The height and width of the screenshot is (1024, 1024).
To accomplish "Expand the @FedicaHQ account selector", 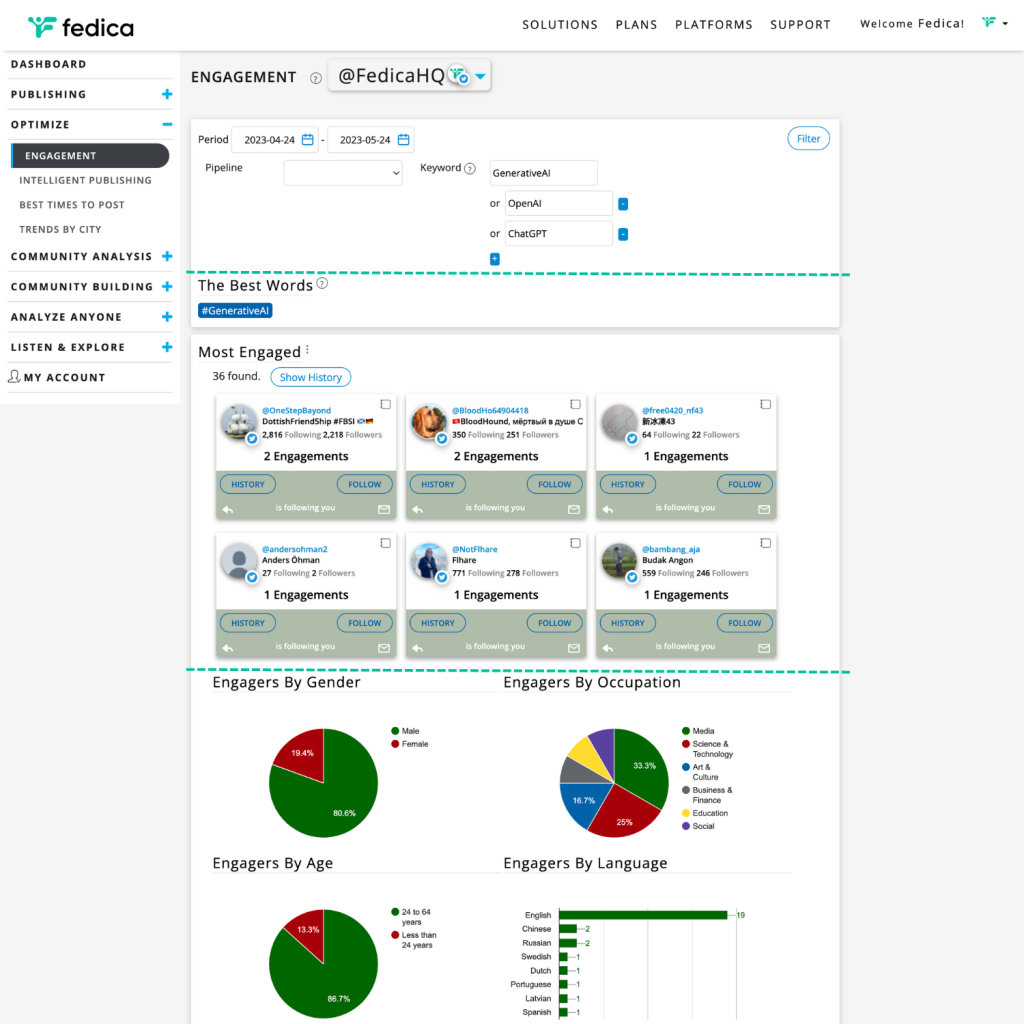I will 481,77.
